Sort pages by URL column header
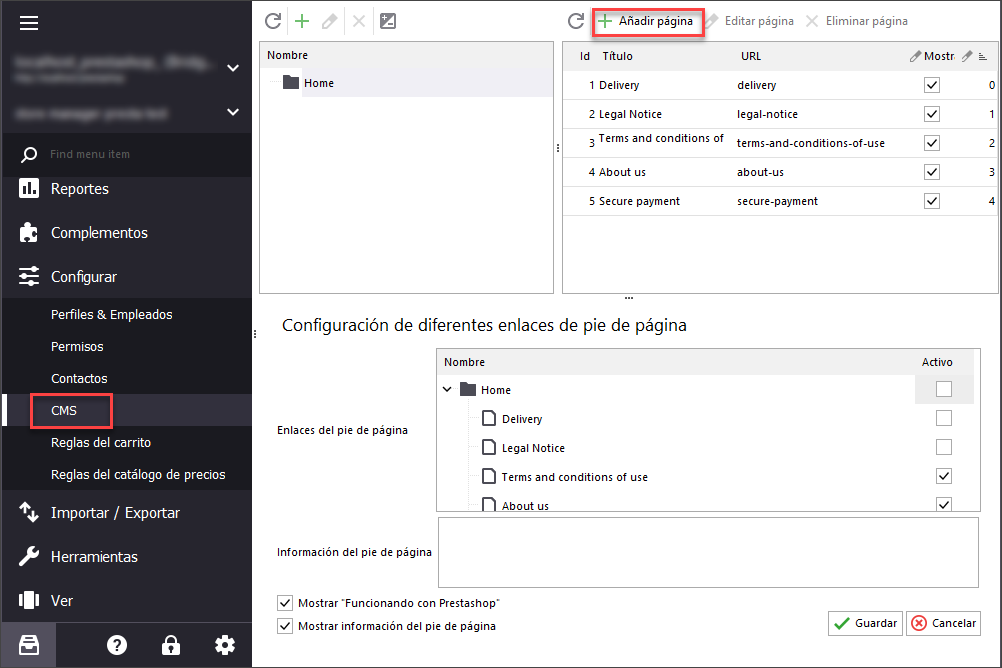Screen dimensions: 1002x668 [751, 56]
